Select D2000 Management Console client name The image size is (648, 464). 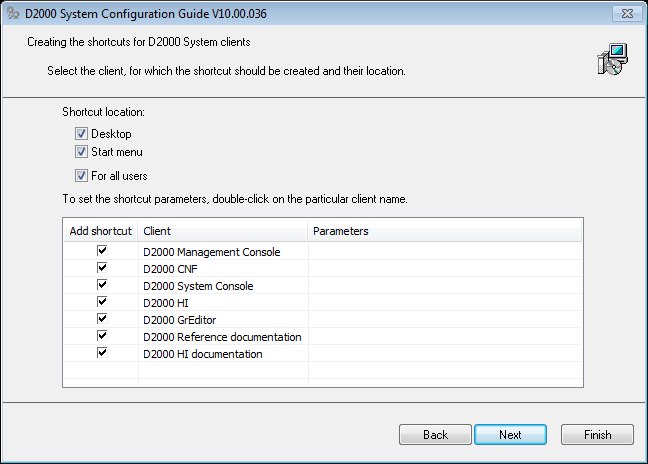click(x=212, y=252)
